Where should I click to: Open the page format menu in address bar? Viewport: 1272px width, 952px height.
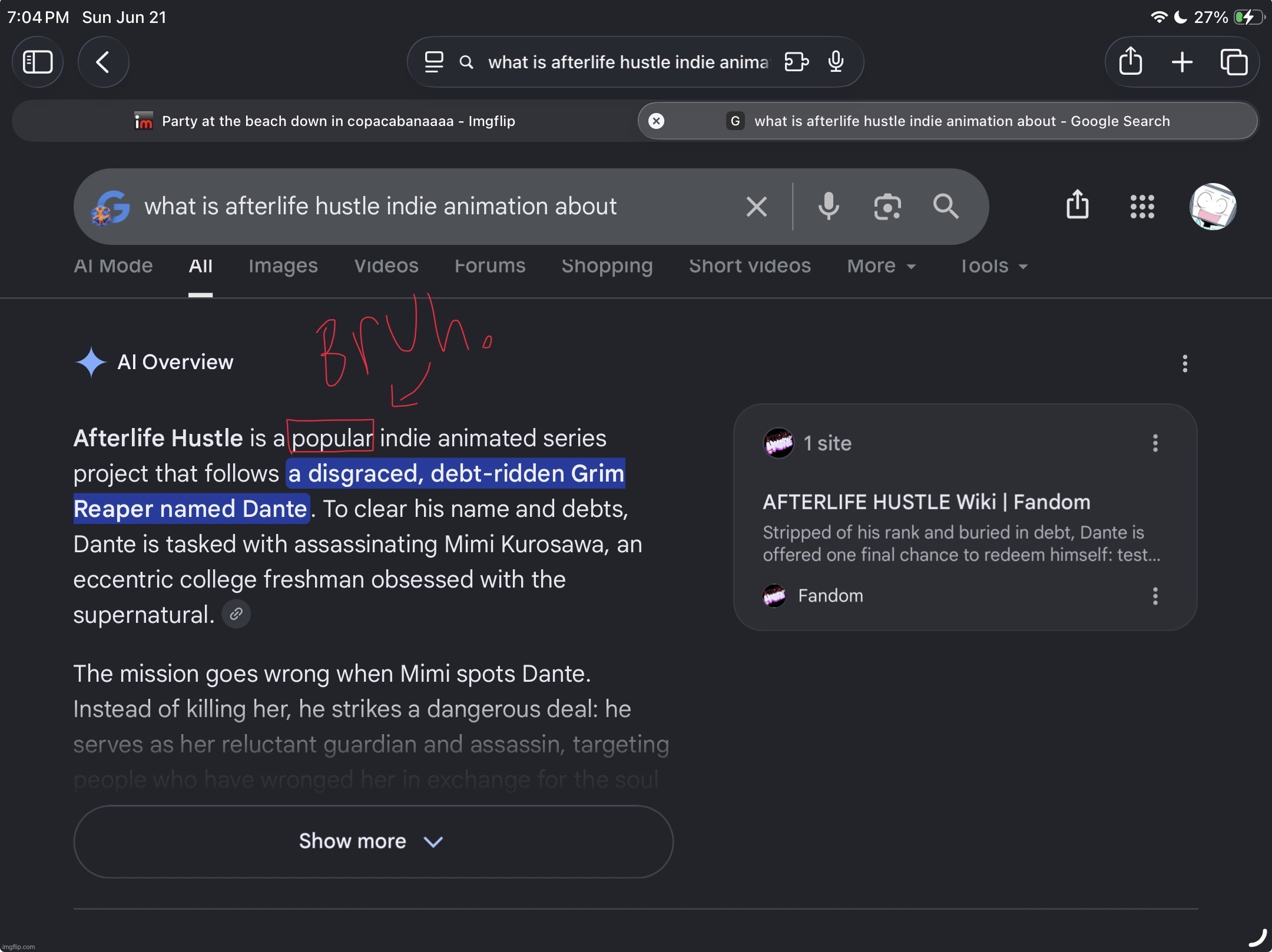pos(434,62)
